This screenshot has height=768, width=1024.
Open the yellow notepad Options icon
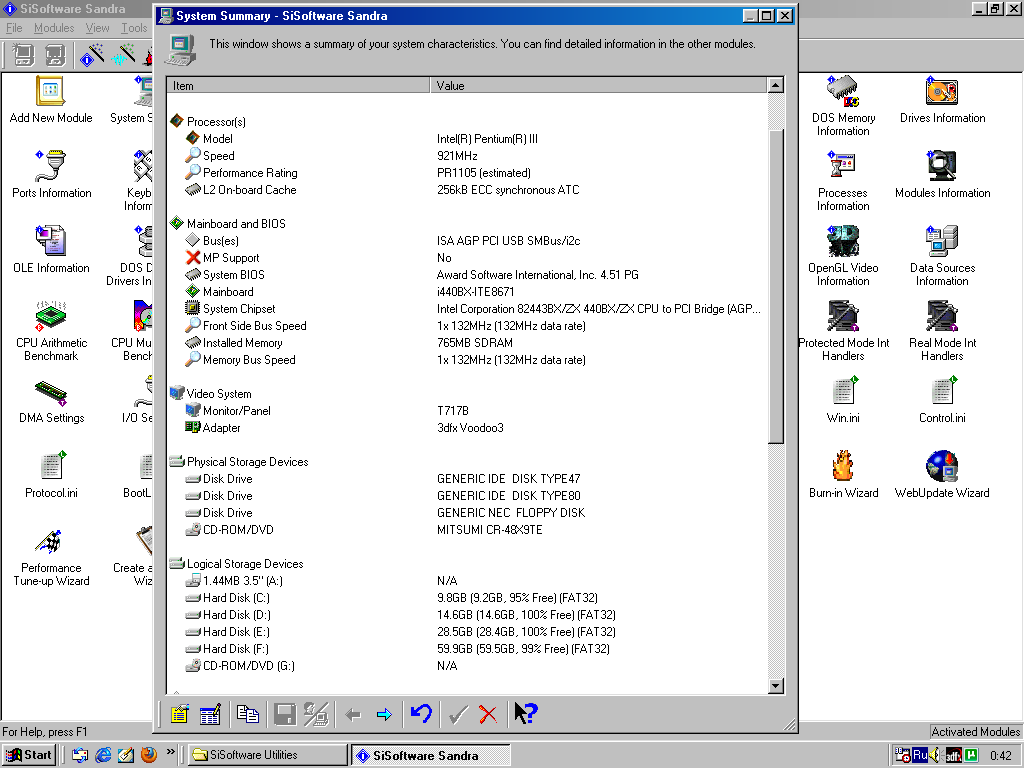point(179,714)
